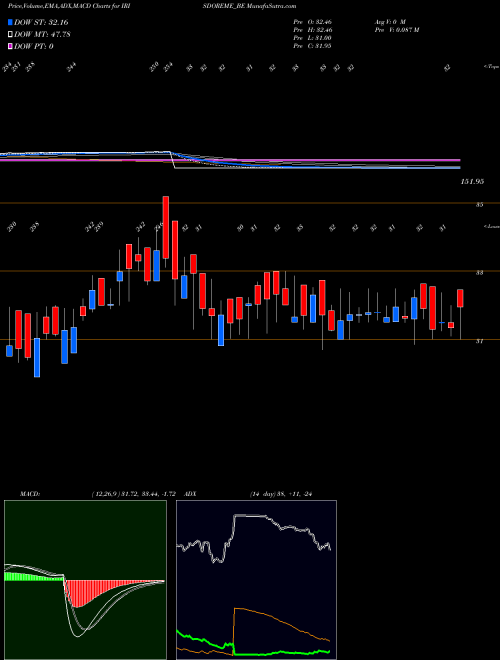This screenshot has width=500, height=660.
Task: Open the MACD histogram chart panel
Action: (x=85, y=580)
